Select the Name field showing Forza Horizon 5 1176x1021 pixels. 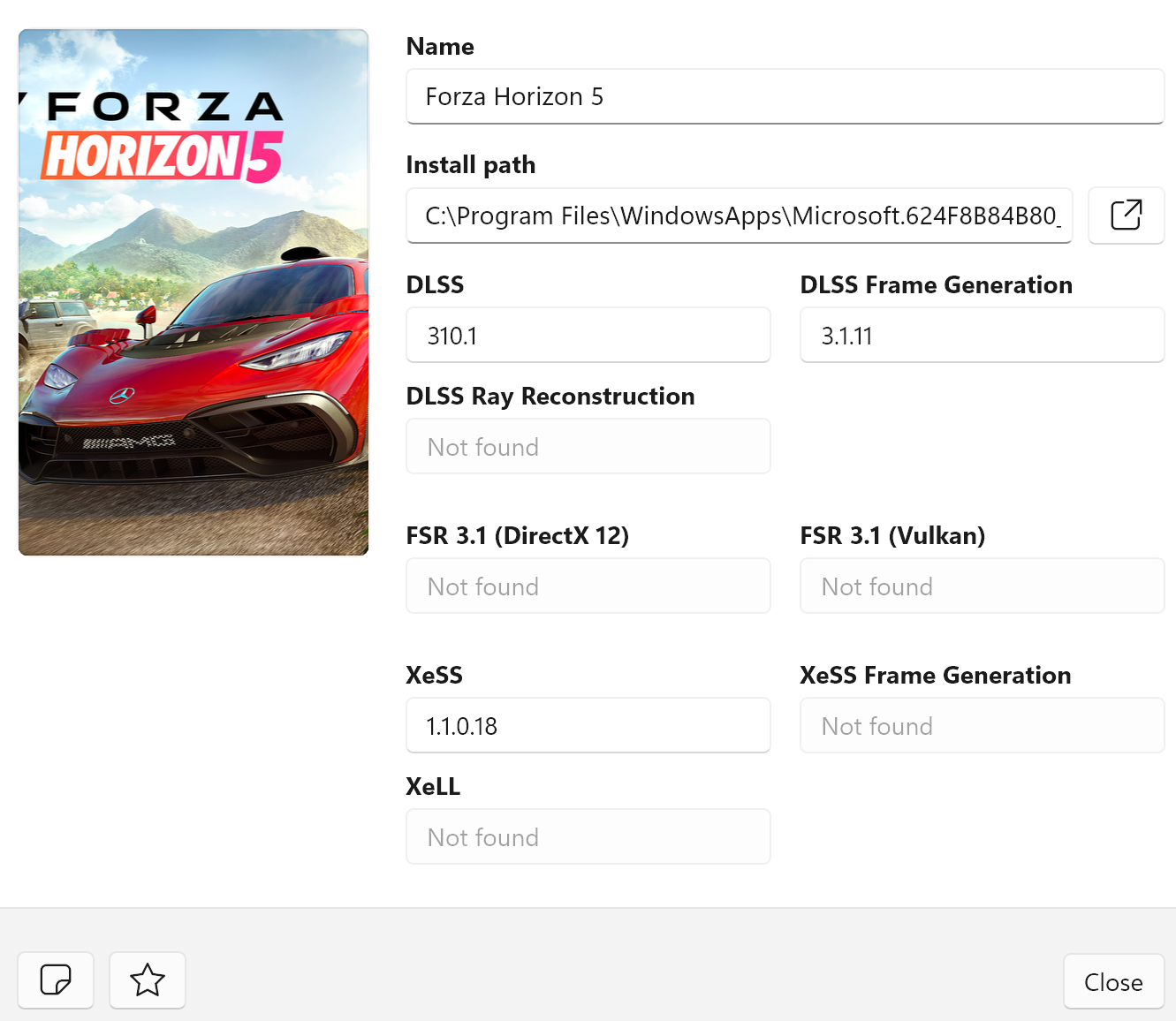[x=785, y=96]
